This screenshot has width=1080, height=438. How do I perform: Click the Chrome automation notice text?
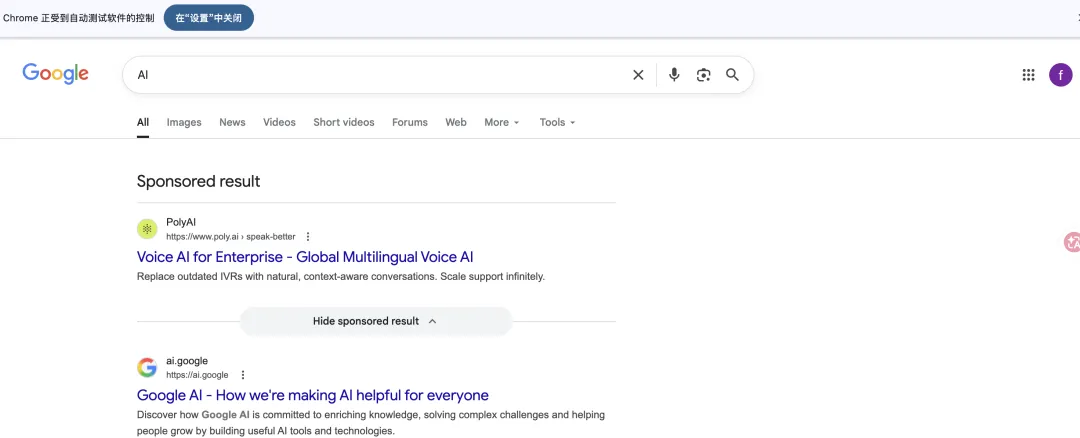tap(79, 18)
